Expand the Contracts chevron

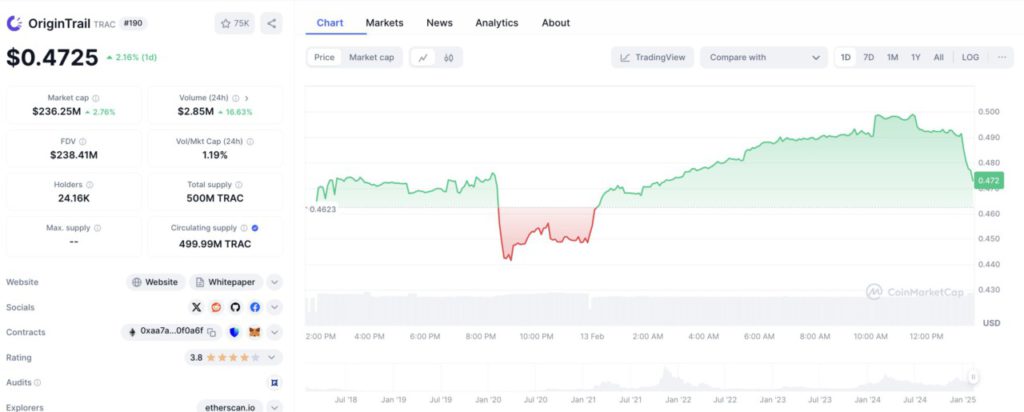click(275, 332)
